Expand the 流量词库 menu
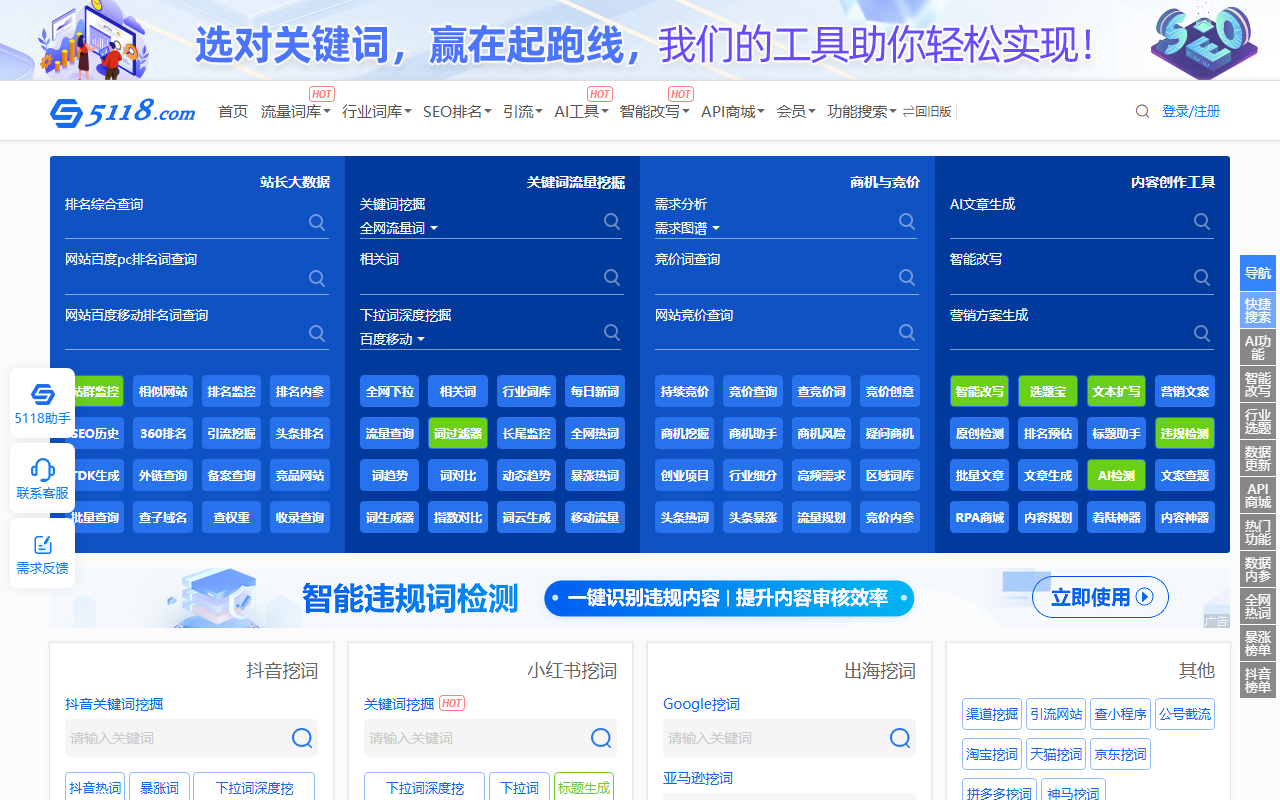 (x=295, y=112)
